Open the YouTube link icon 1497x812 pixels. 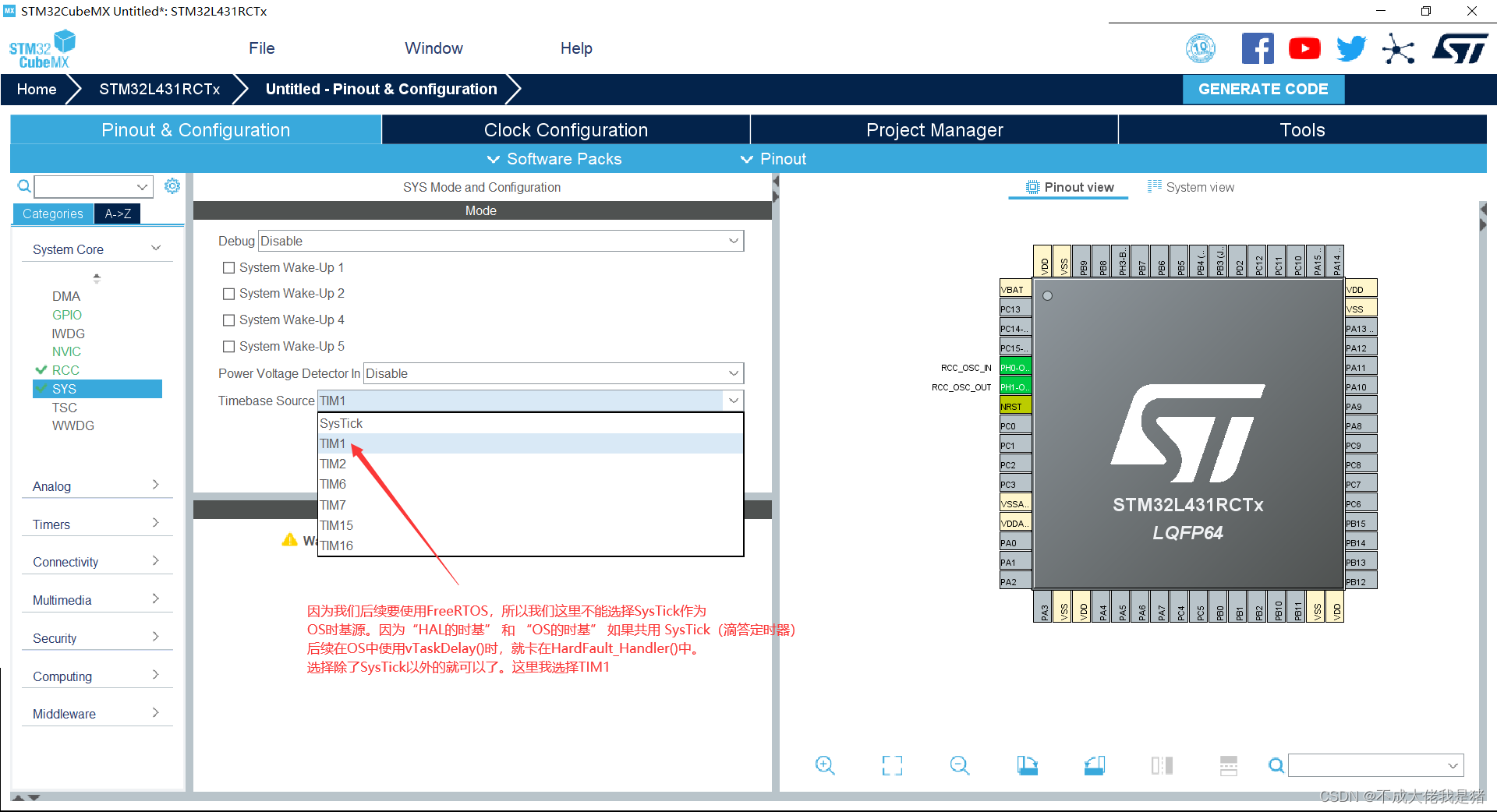pos(1304,48)
